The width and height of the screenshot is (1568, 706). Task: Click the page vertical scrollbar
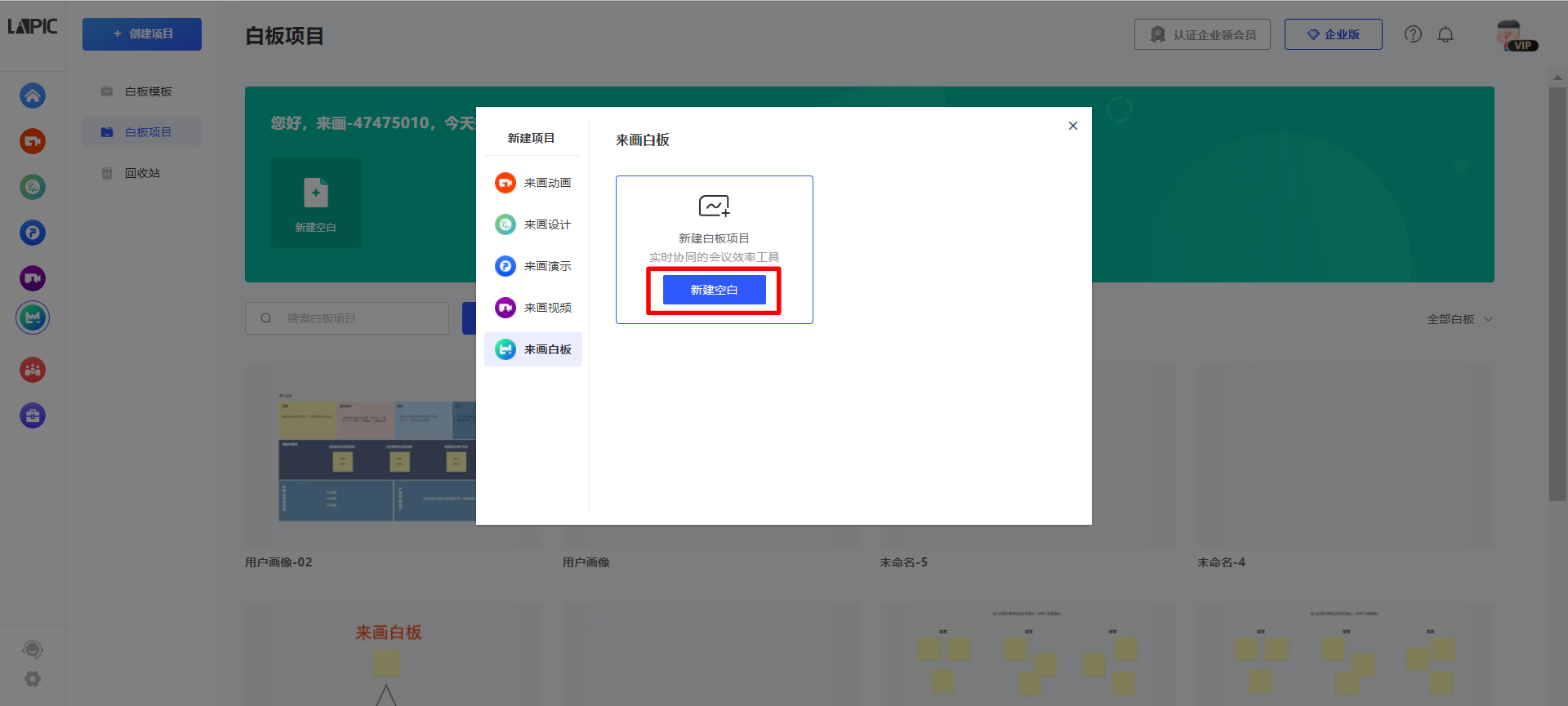(1557, 294)
